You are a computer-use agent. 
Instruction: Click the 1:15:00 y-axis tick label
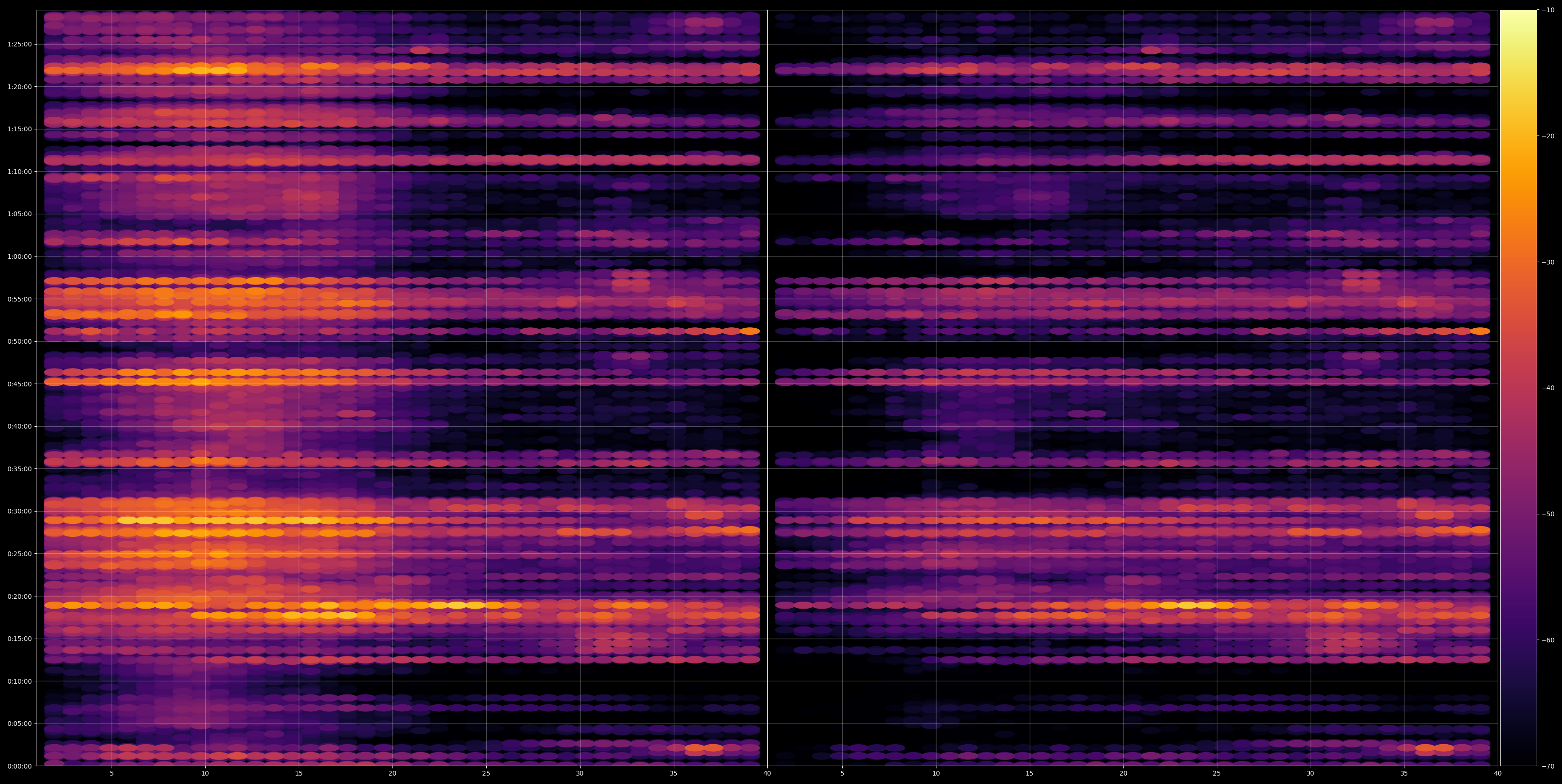pyautogui.click(x=20, y=129)
